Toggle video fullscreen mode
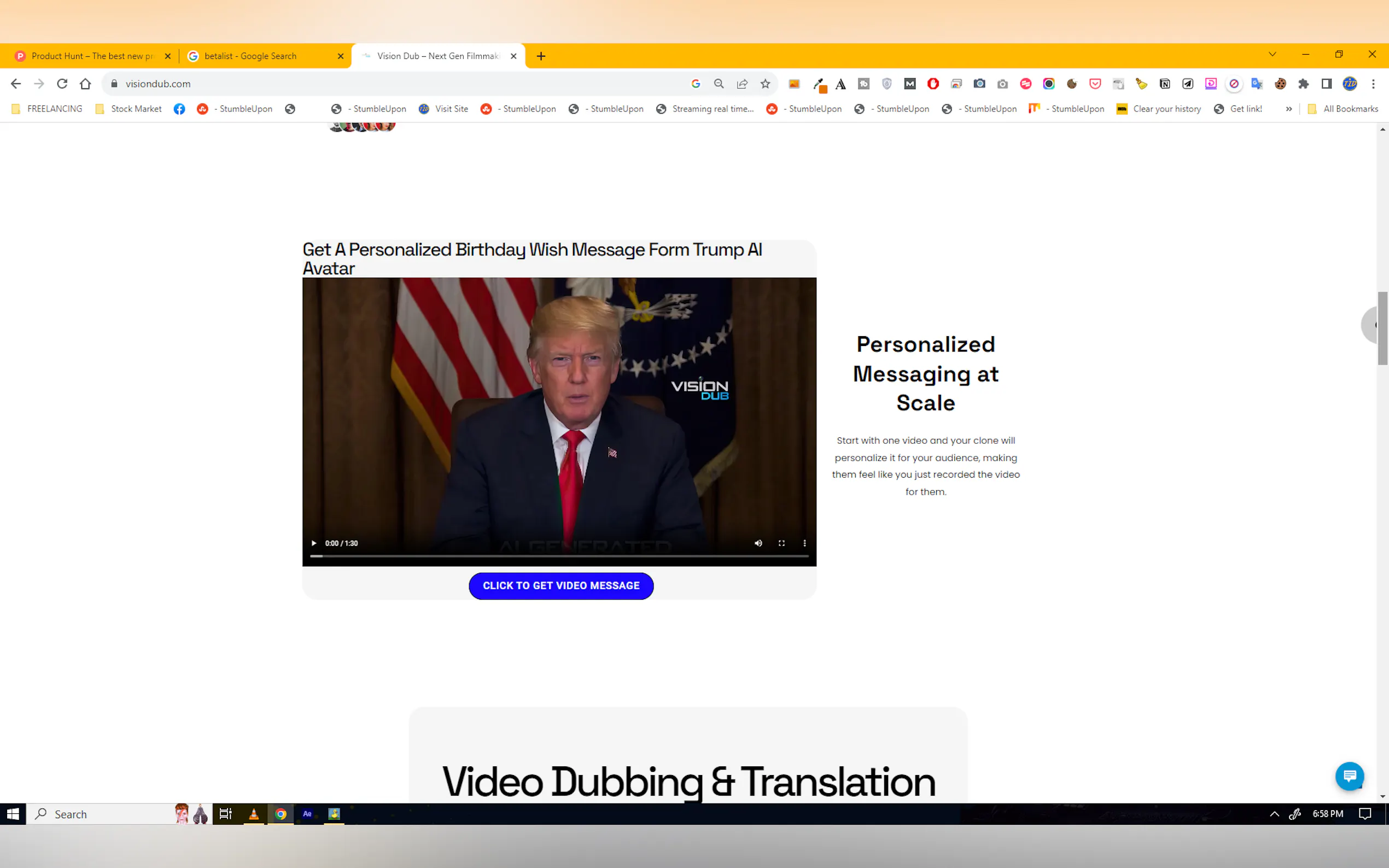 [x=781, y=543]
